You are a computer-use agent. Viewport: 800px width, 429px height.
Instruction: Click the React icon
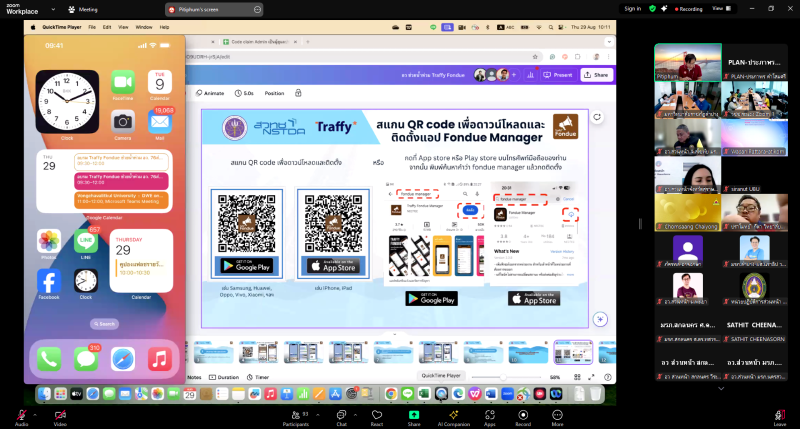tap(377, 414)
